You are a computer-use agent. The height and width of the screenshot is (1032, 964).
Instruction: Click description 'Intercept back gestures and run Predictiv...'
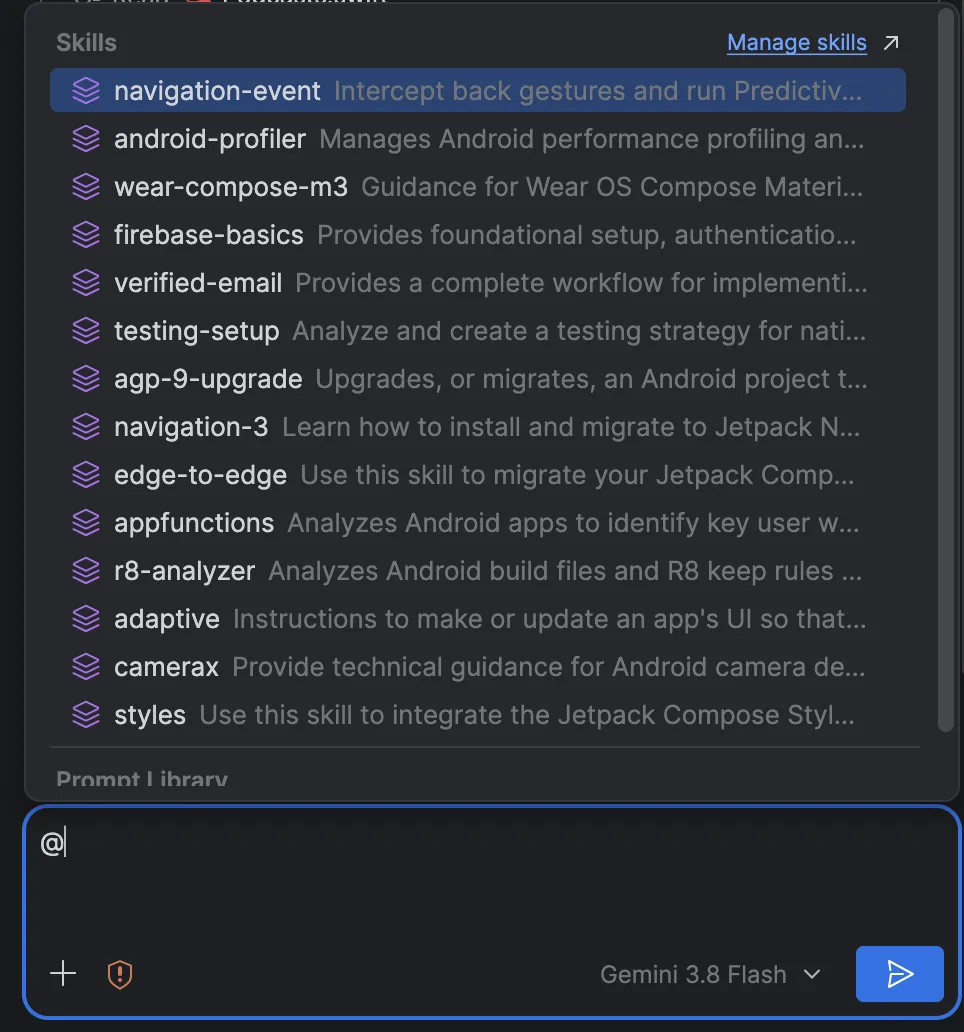598,91
